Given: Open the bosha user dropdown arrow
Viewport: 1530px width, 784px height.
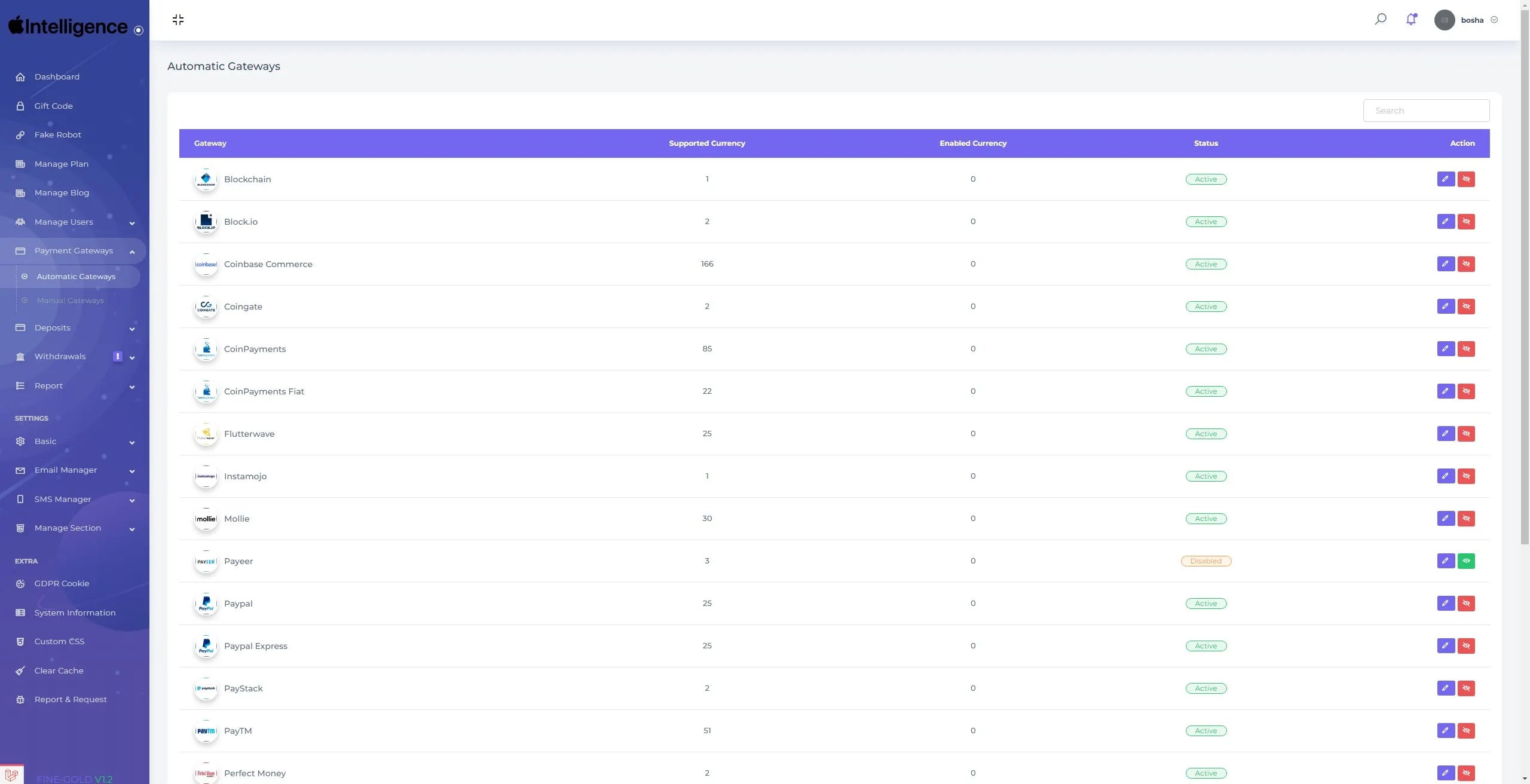Looking at the screenshot, I should pos(1494,20).
